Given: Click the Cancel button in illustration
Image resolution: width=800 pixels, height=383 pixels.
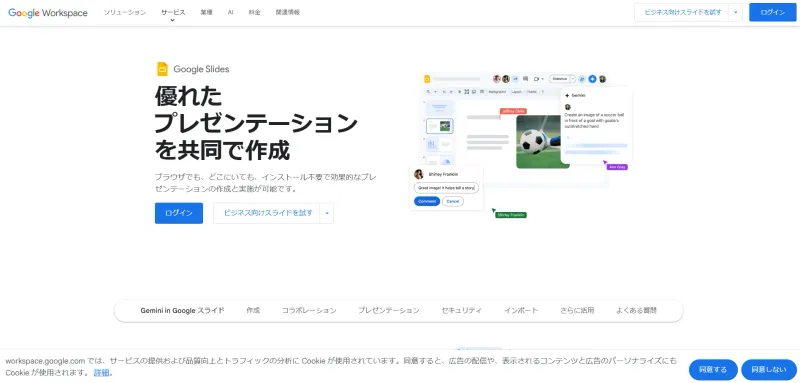Looking at the screenshot, I should tap(453, 201).
